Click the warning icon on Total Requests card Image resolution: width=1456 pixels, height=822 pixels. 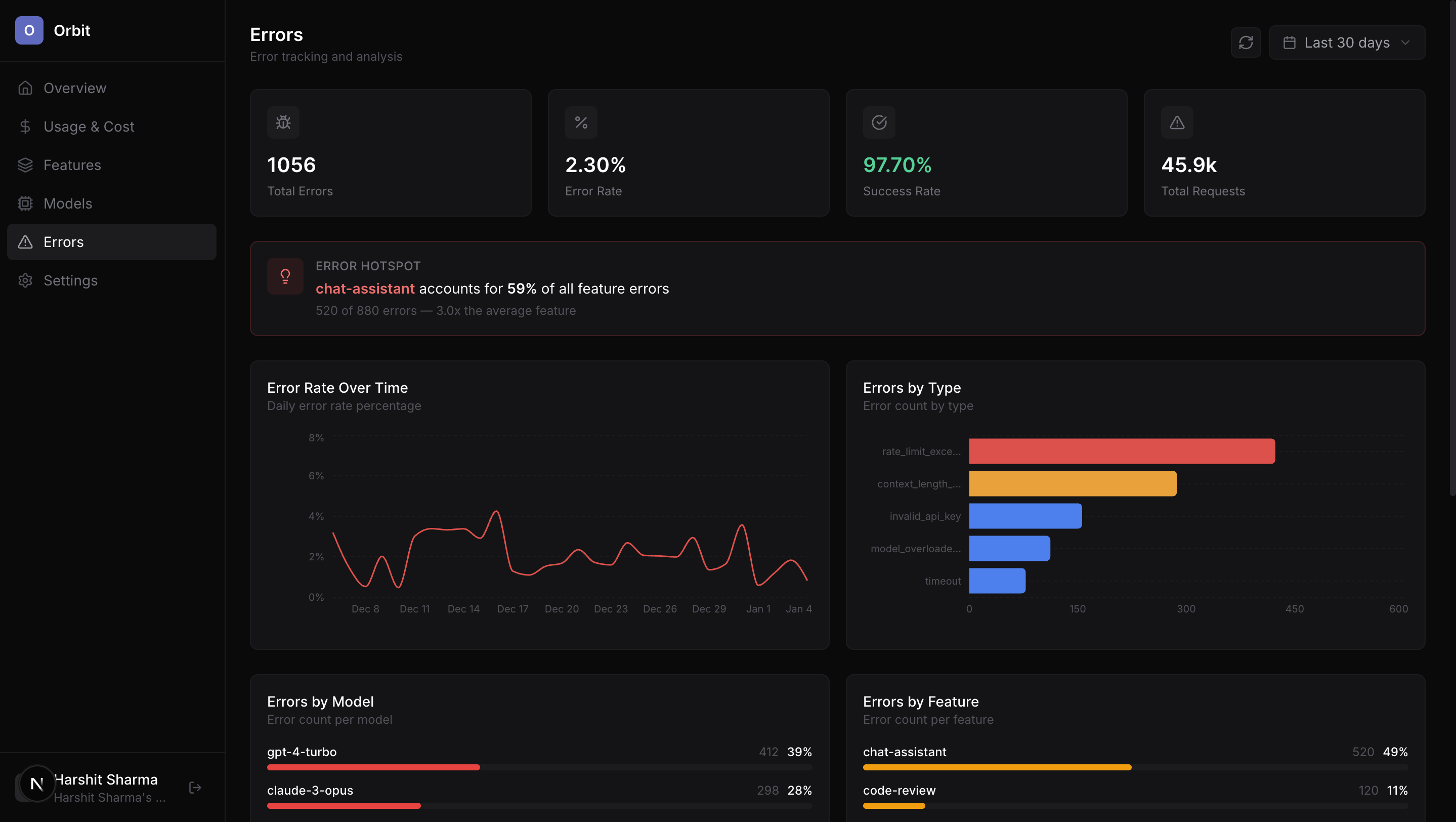[x=1176, y=122]
